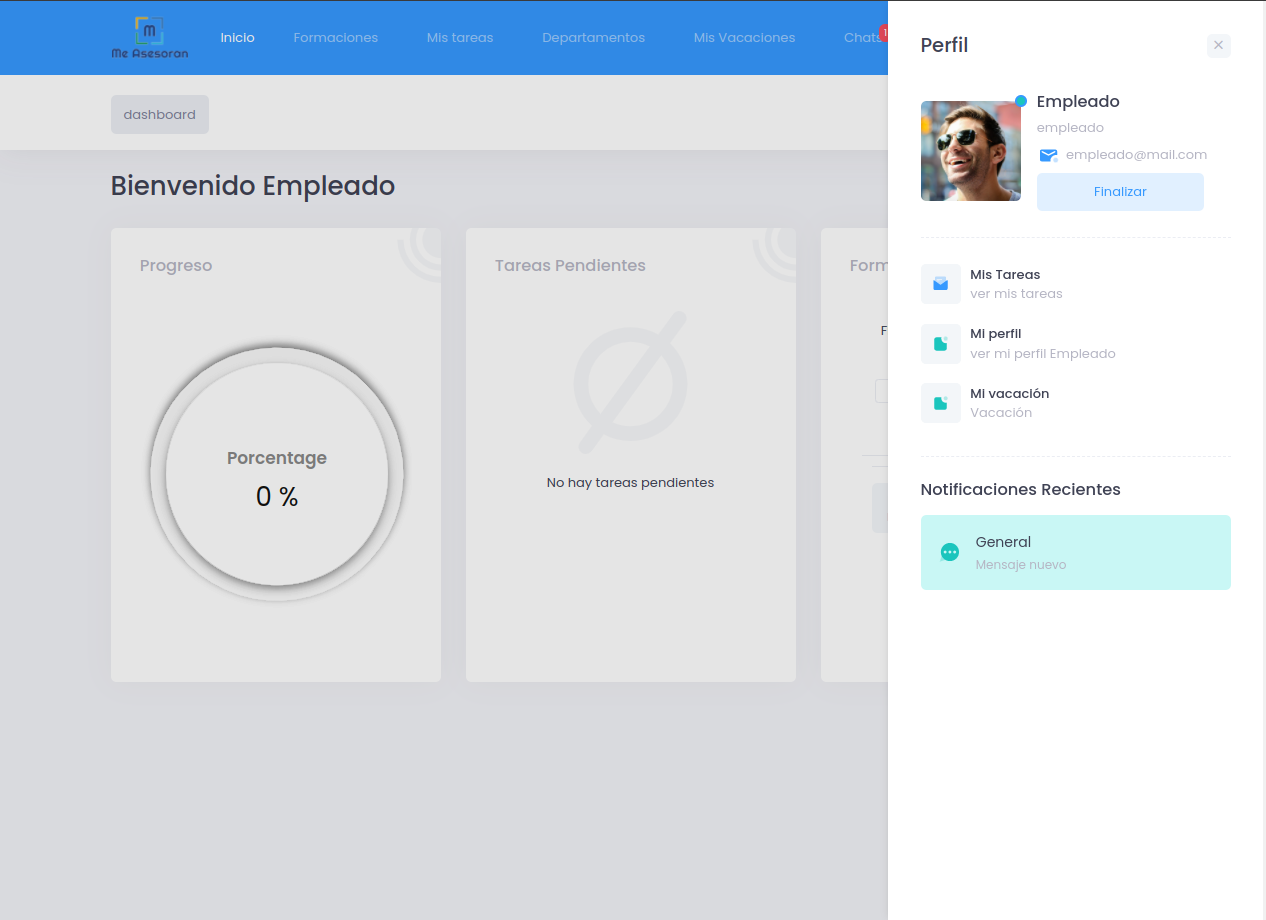
Task: Open Mis tareas in the top navigation
Action: (460, 38)
